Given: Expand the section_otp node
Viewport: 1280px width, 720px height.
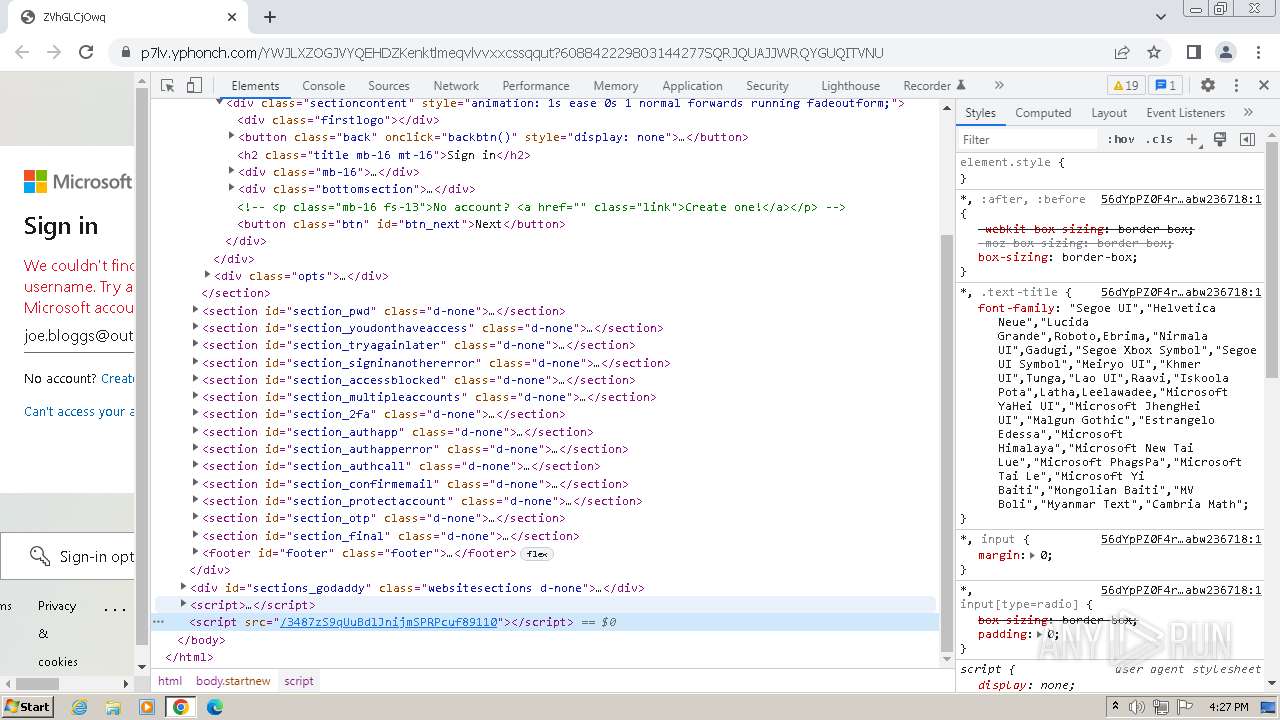Looking at the screenshot, I should coord(196,517).
